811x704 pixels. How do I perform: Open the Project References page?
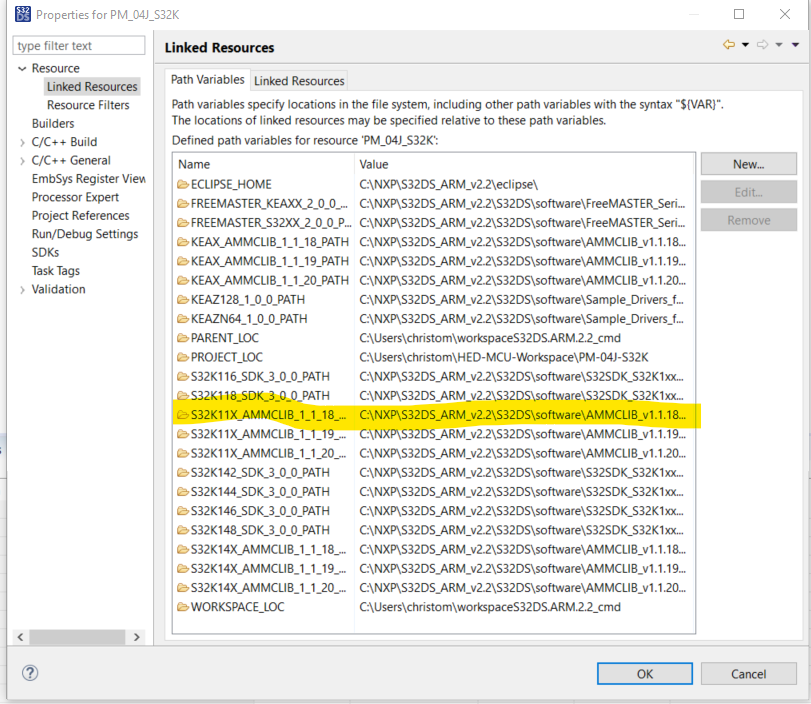(x=80, y=216)
